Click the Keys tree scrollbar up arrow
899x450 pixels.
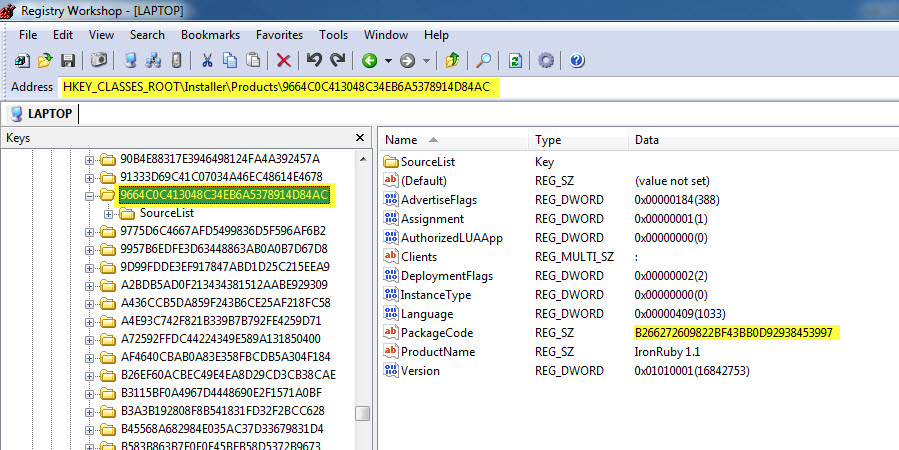click(363, 159)
